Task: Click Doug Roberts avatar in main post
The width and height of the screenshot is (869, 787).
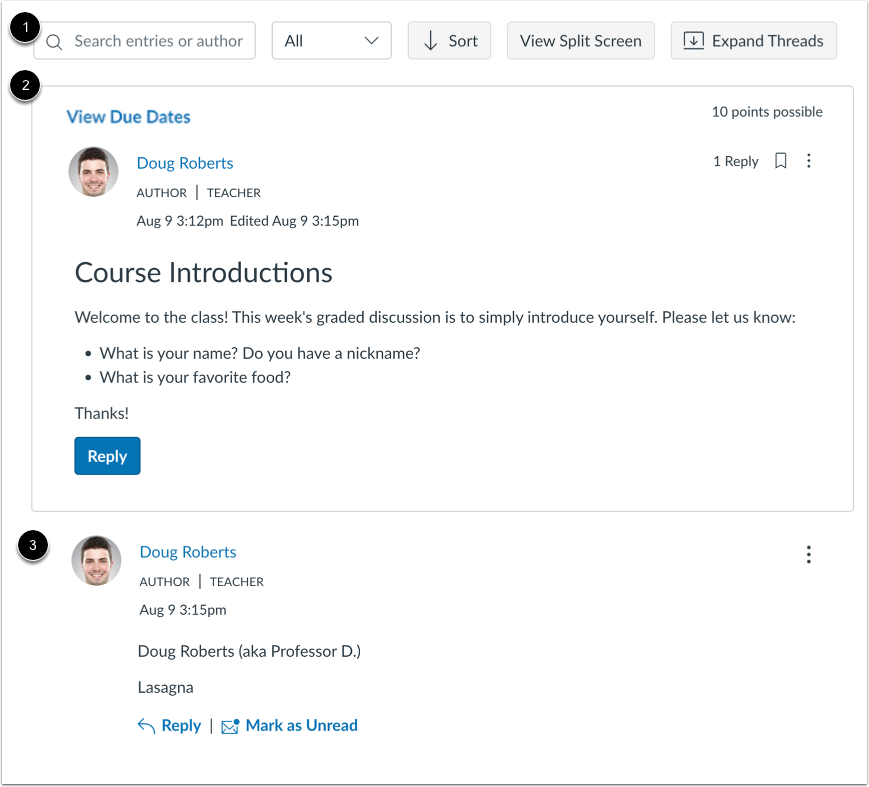Action: [x=93, y=172]
